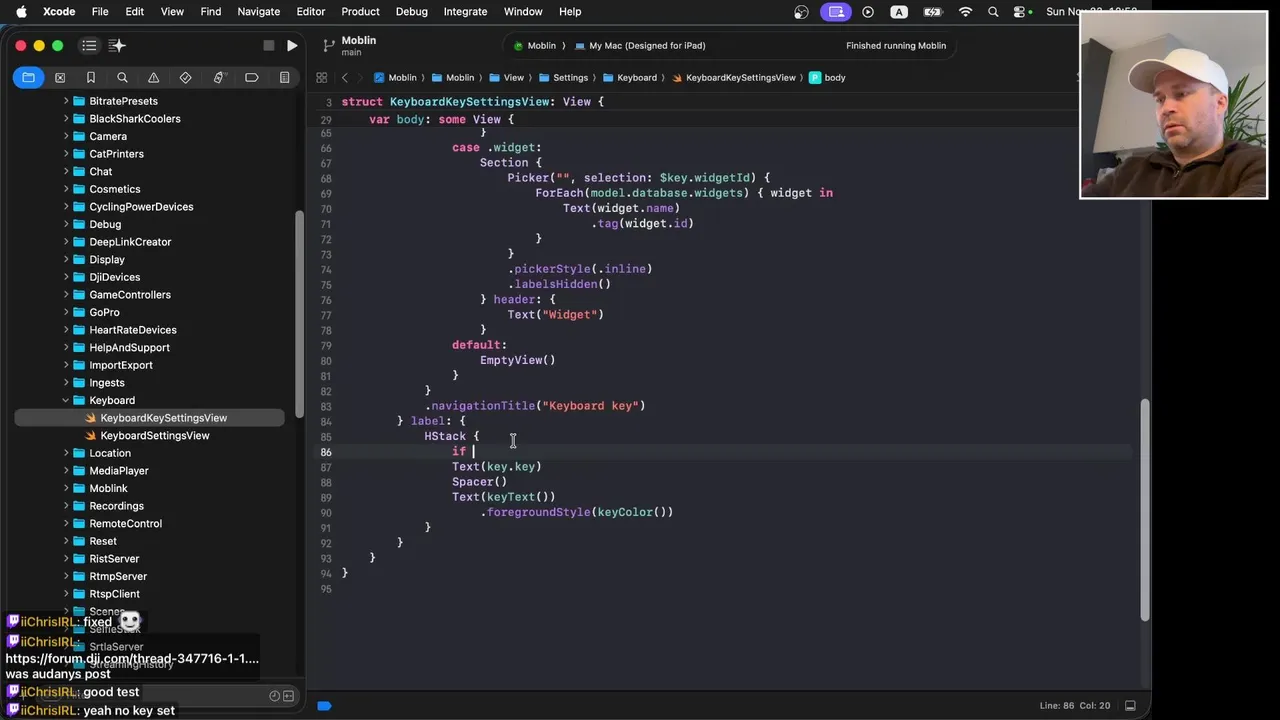This screenshot has height=720, width=1280.
Task: Open the Debug navigator tab
Action: coord(218,77)
